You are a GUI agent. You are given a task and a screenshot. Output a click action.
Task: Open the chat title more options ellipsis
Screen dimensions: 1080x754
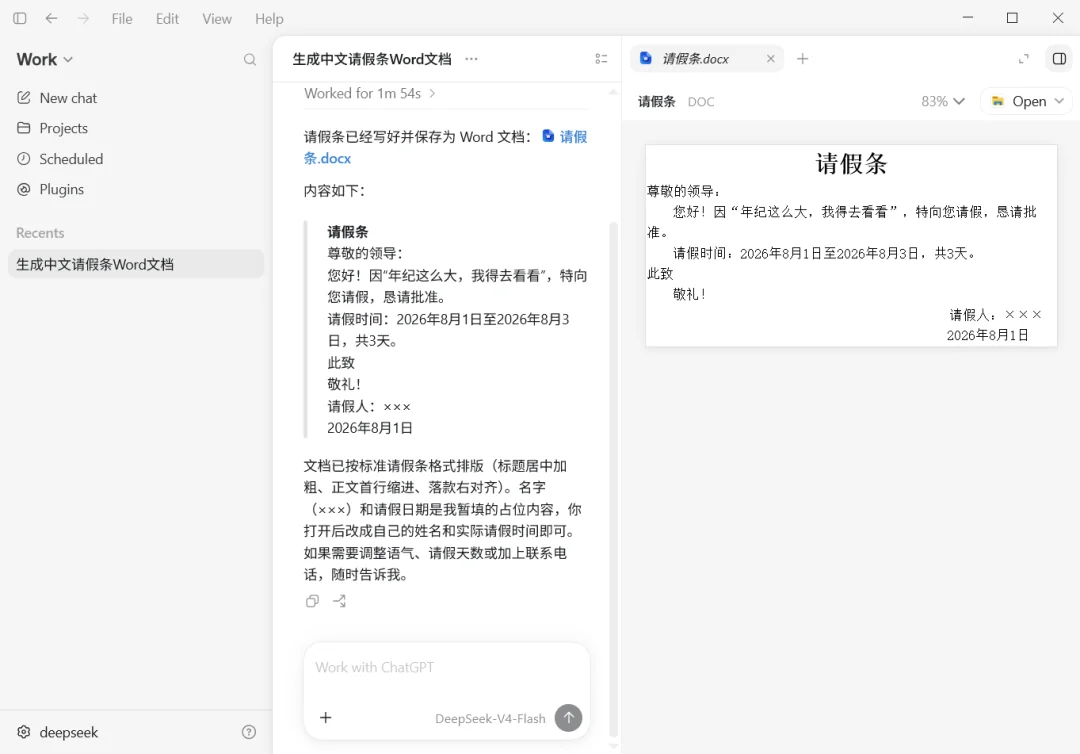coord(471,59)
